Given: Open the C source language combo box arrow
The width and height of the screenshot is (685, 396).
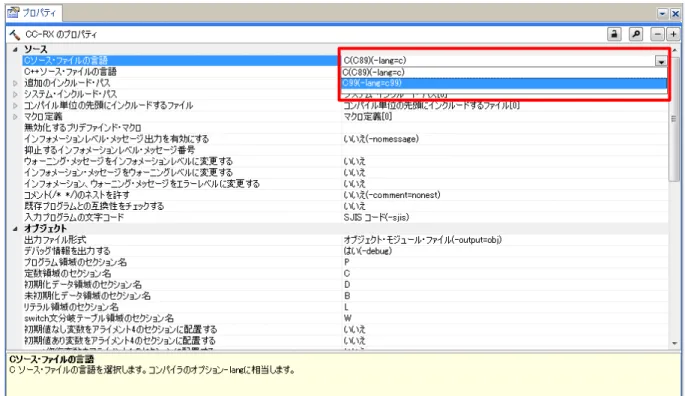Looking at the screenshot, I should coord(661,61).
